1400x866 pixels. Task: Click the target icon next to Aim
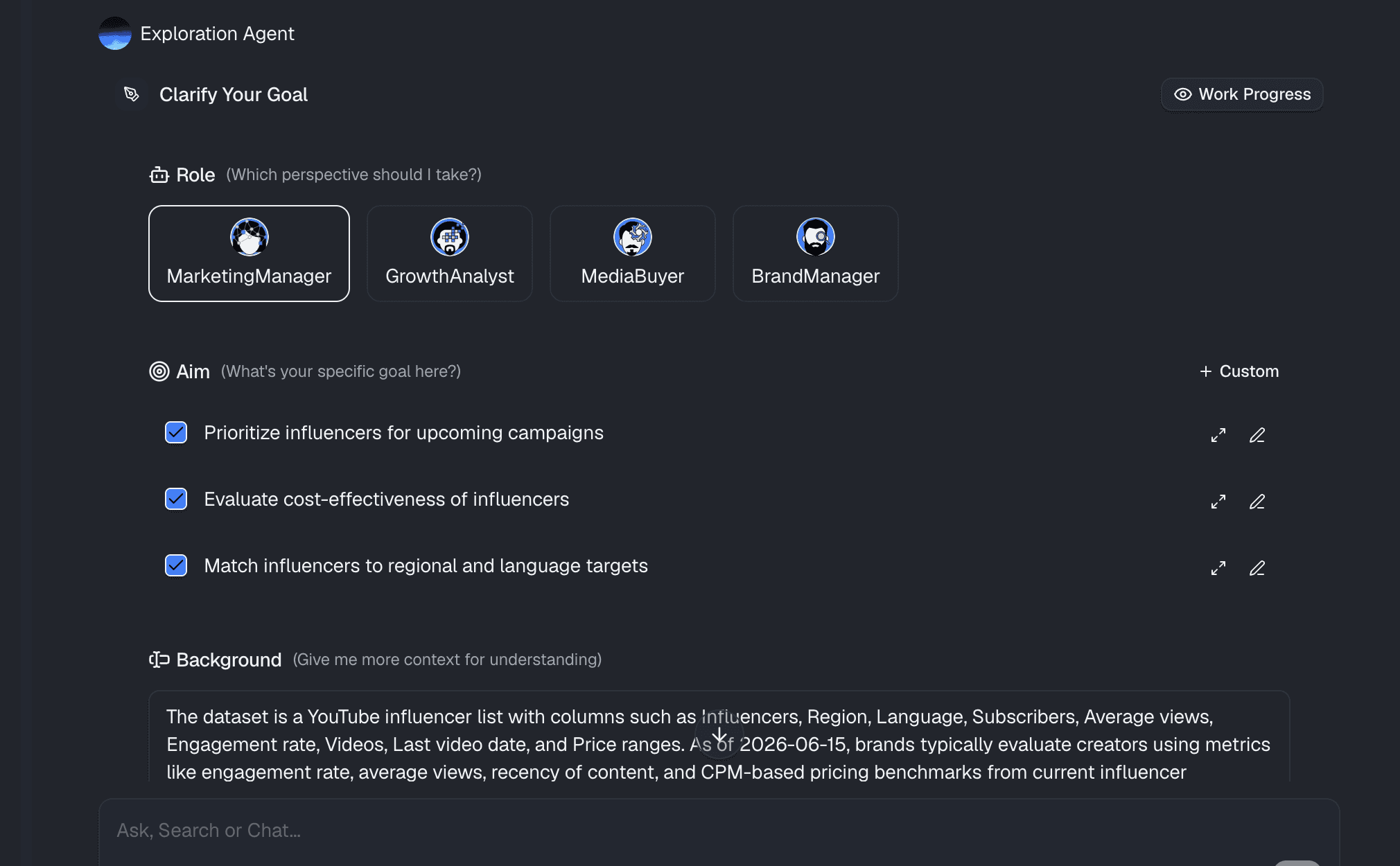(x=159, y=371)
